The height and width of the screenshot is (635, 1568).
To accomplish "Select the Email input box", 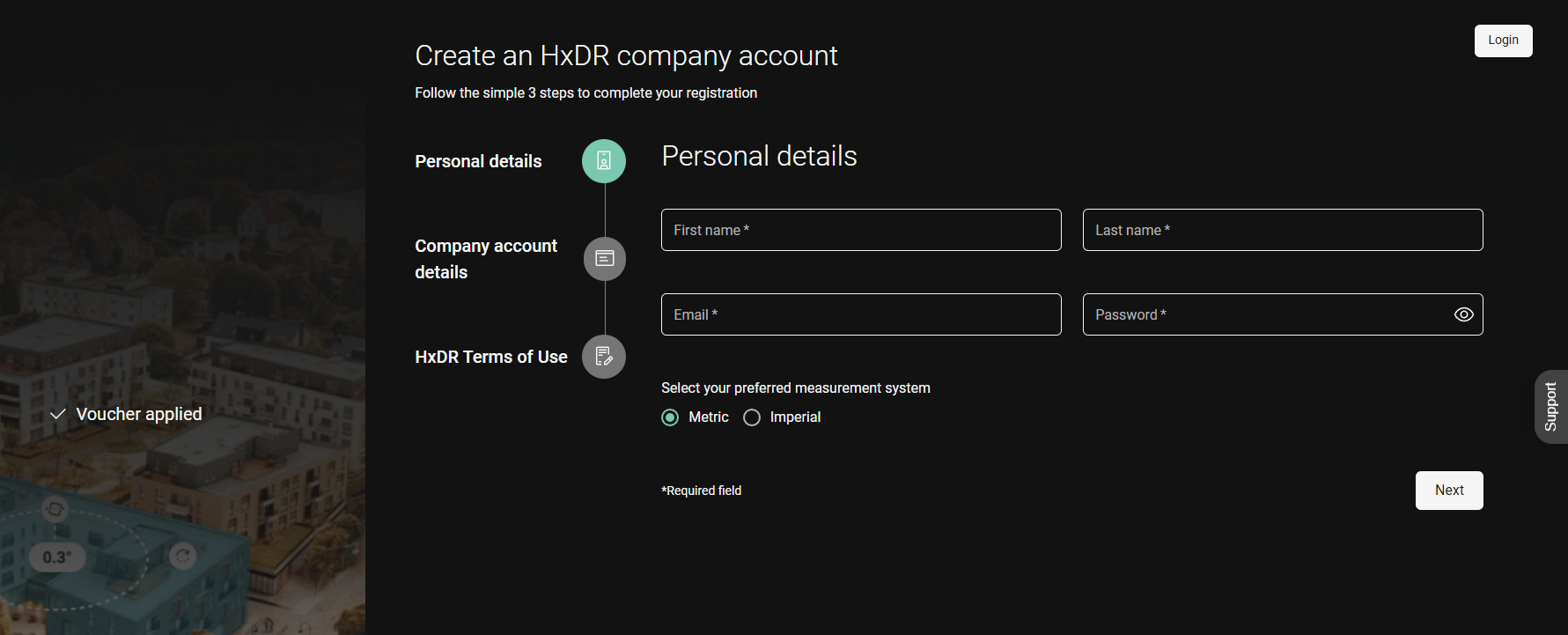I will (x=860, y=314).
